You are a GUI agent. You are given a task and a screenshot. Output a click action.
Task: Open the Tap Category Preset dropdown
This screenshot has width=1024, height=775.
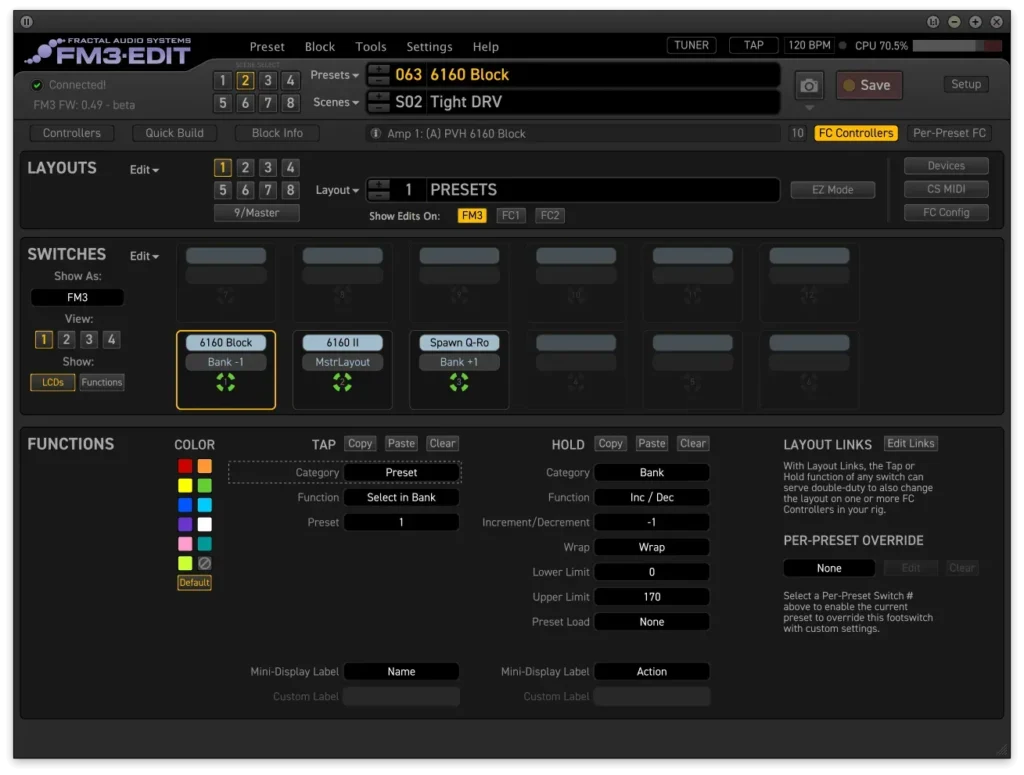pos(401,472)
